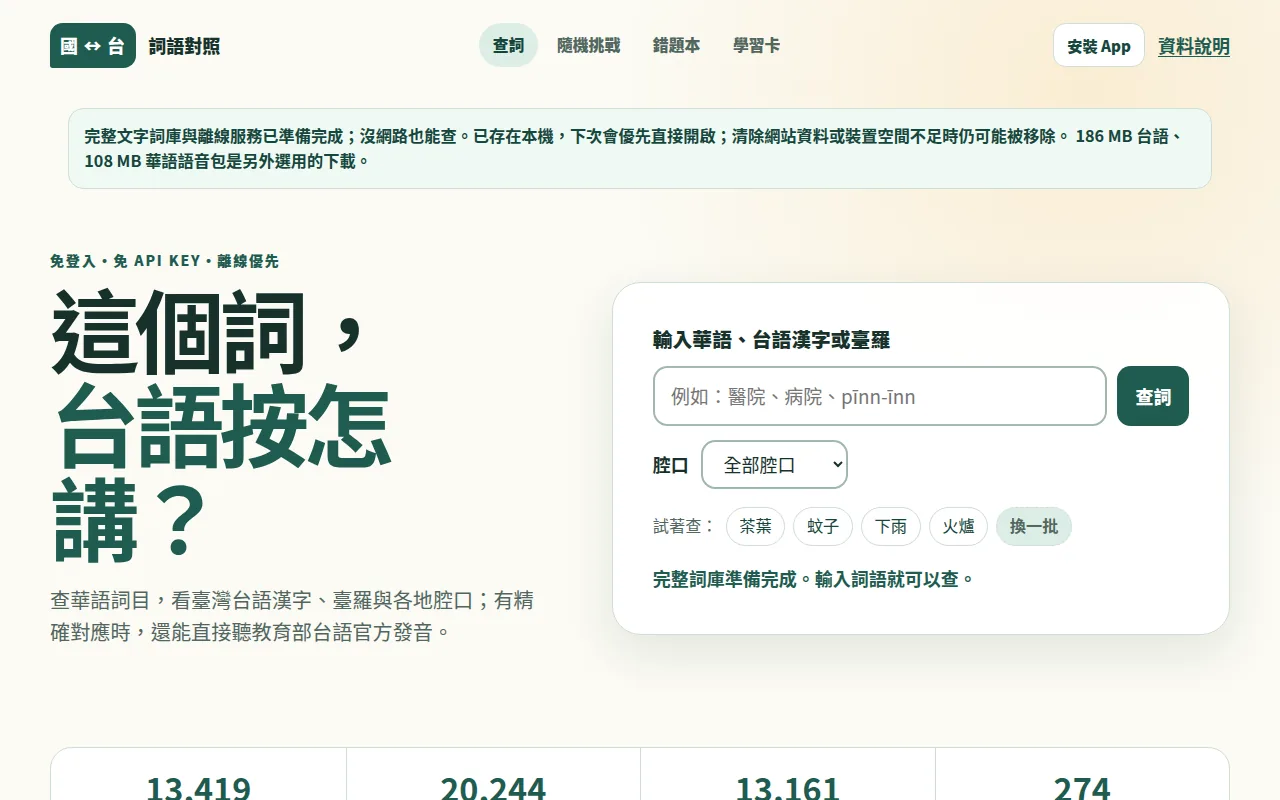Select the 火爐 suggestion chip
This screenshot has width=1280, height=800.
coord(958,526)
